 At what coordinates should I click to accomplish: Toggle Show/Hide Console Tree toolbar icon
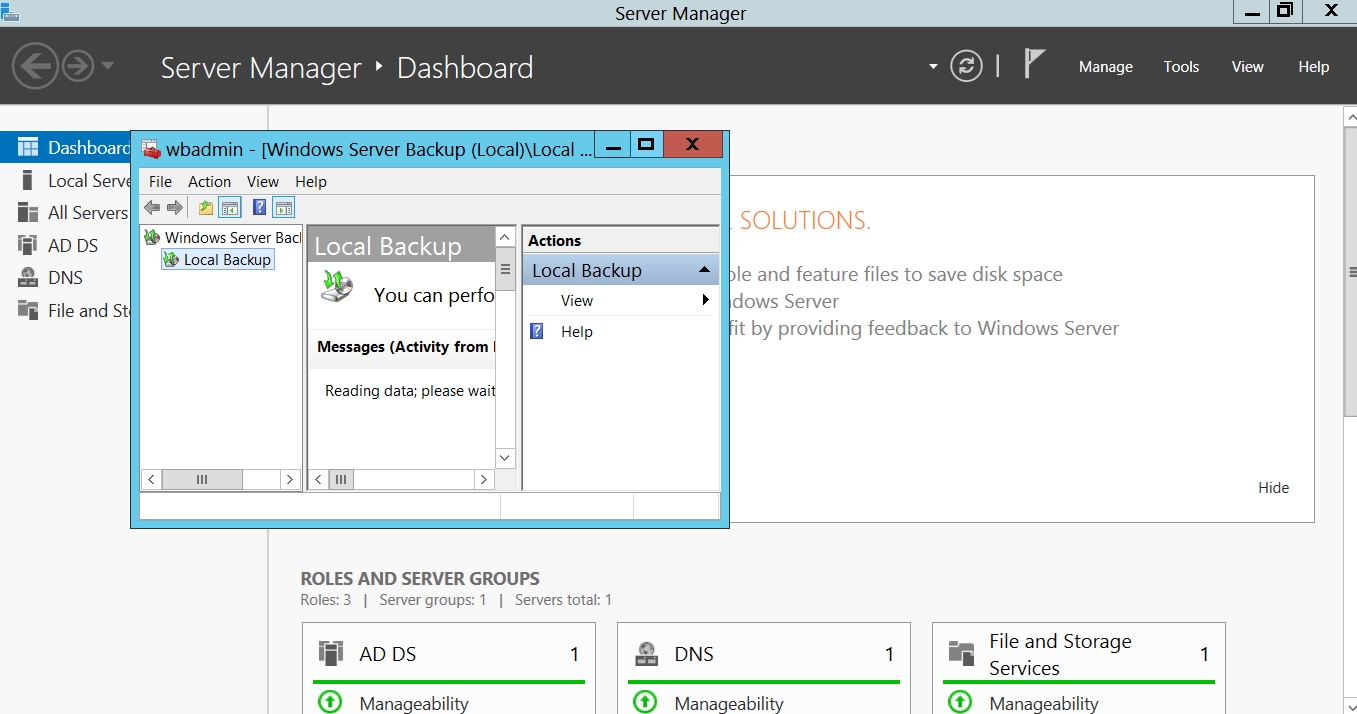pyautogui.click(x=230, y=208)
